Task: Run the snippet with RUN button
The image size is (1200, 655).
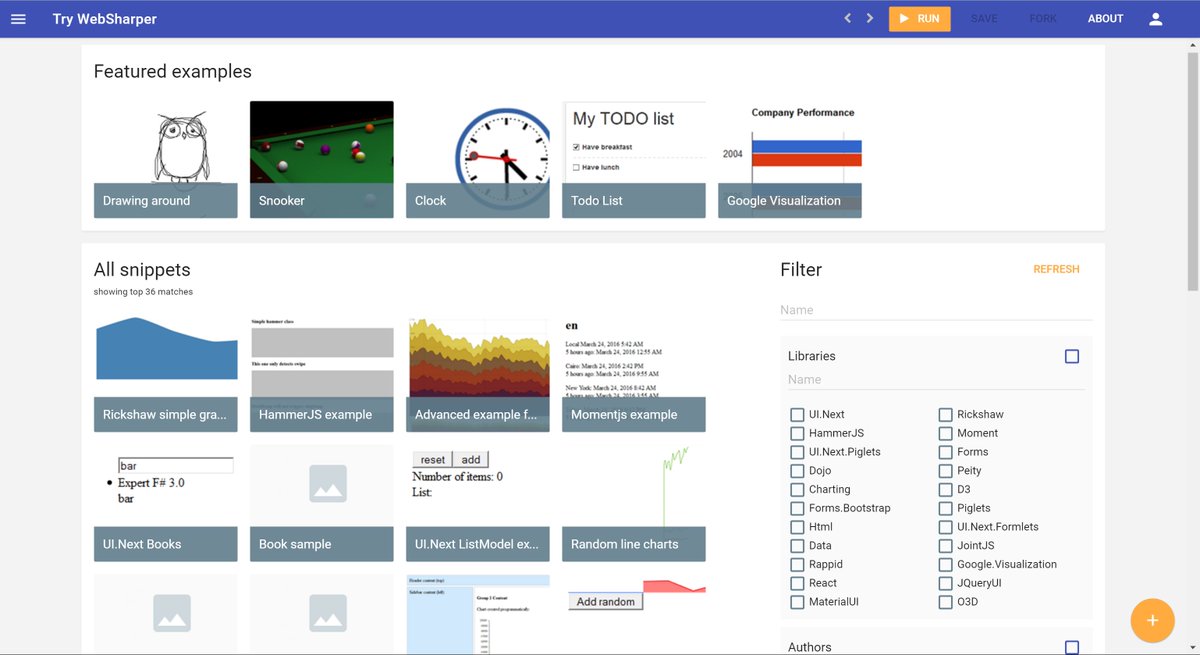Action: click(x=919, y=19)
